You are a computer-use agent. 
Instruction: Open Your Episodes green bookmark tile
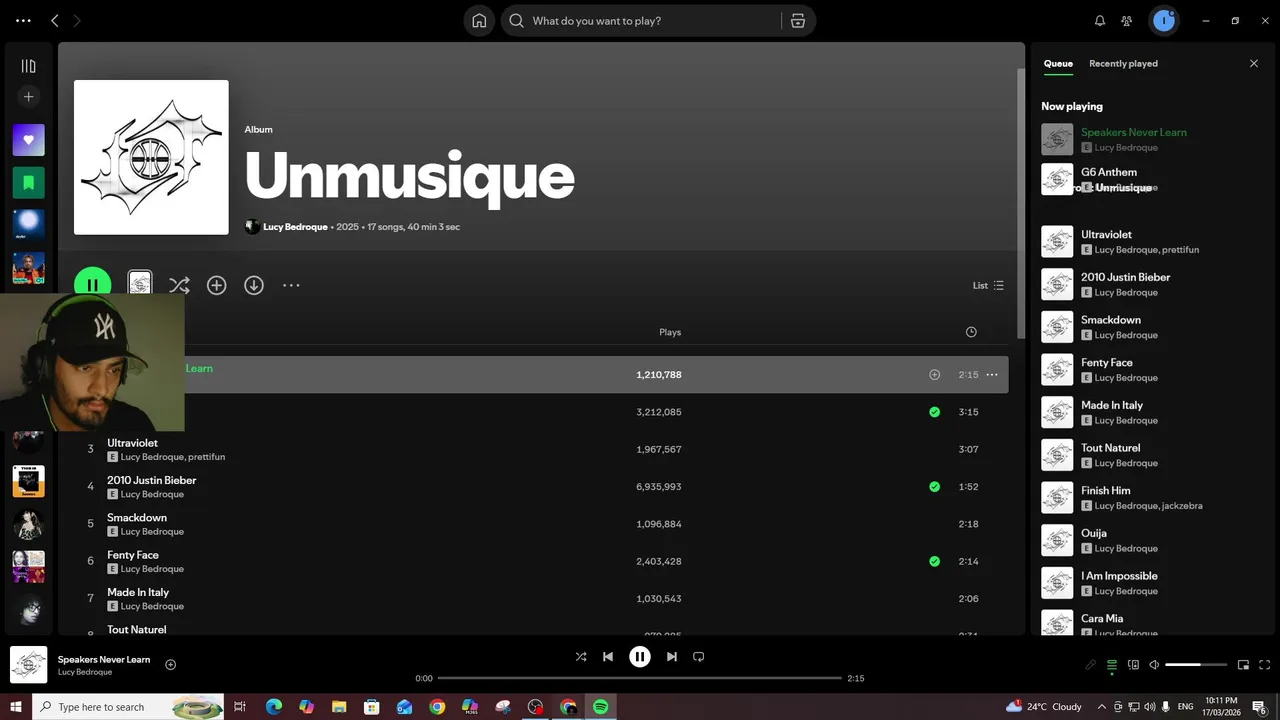tap(28, 183)
